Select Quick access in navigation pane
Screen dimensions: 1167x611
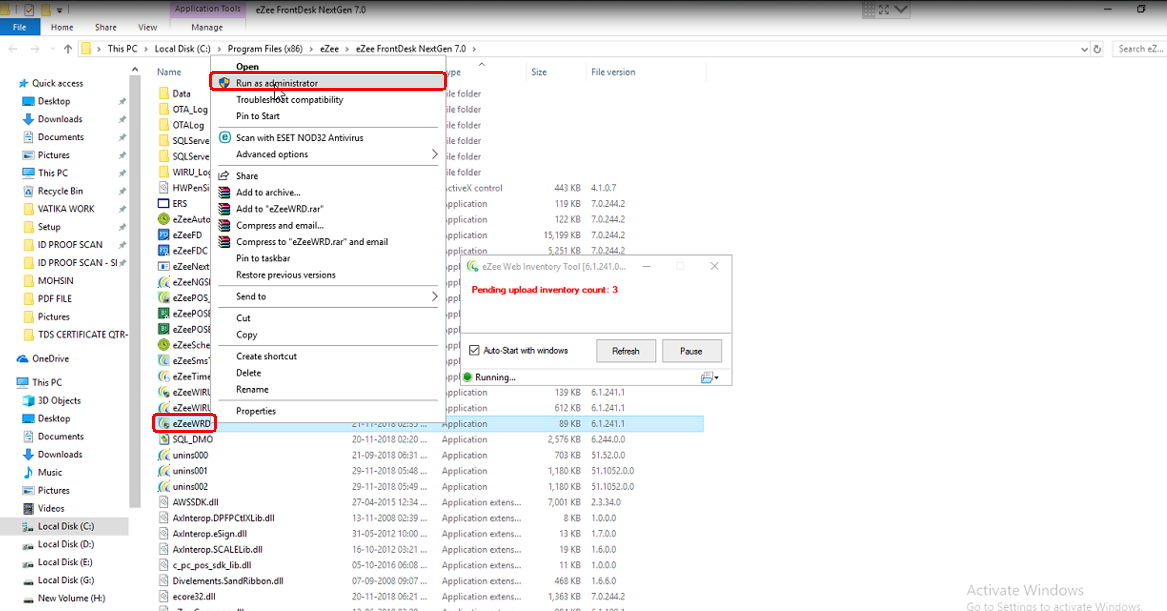(57, 83)
